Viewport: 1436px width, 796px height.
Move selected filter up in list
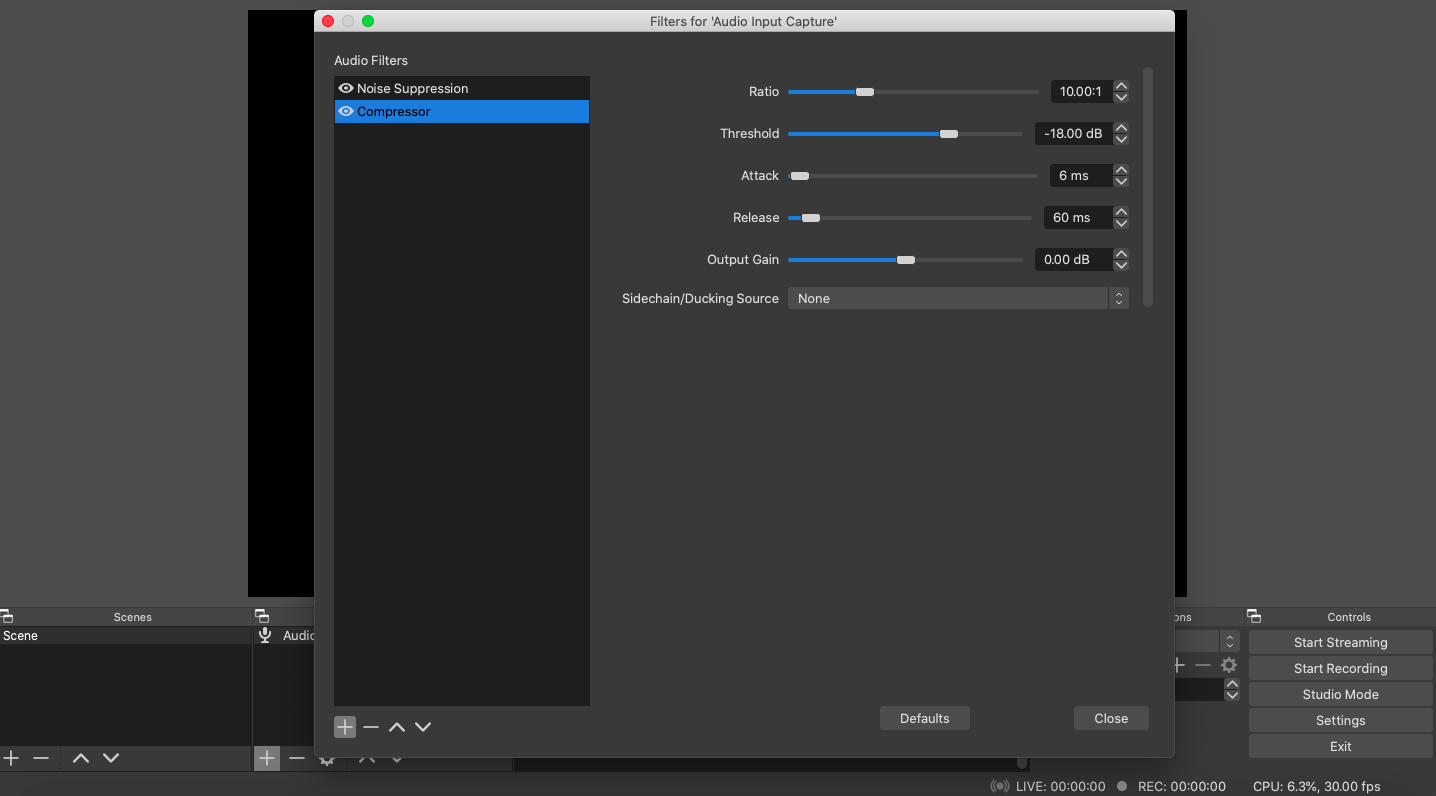pyautogui.click(x=397, y=727)
